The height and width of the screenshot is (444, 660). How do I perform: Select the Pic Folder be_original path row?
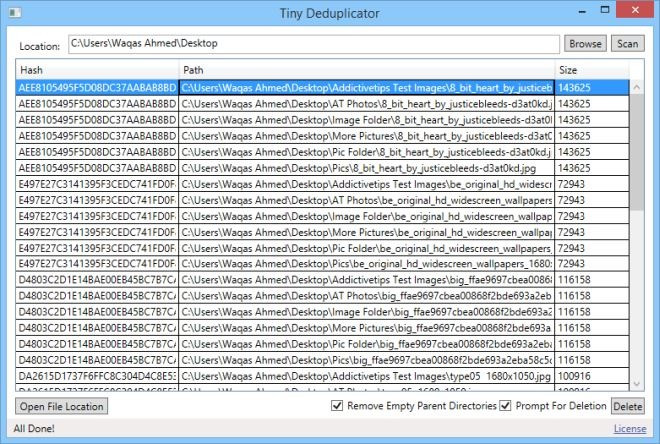(367, 248)
